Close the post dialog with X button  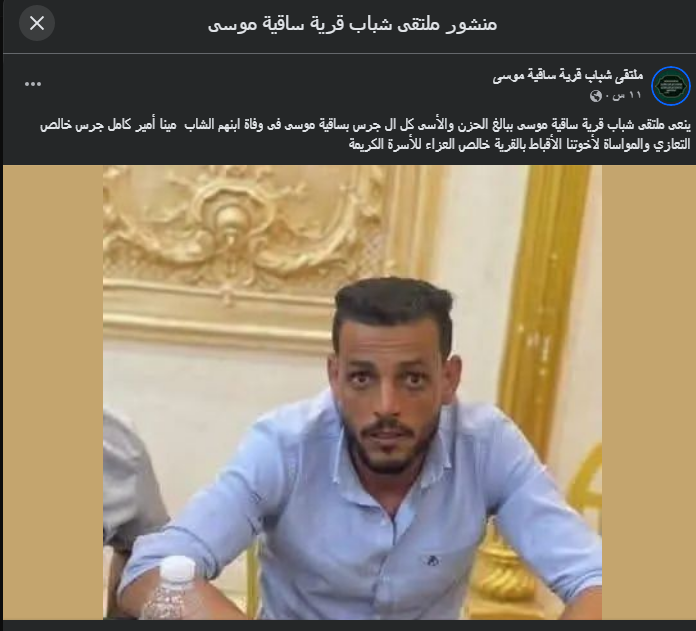tap(37, 23)
